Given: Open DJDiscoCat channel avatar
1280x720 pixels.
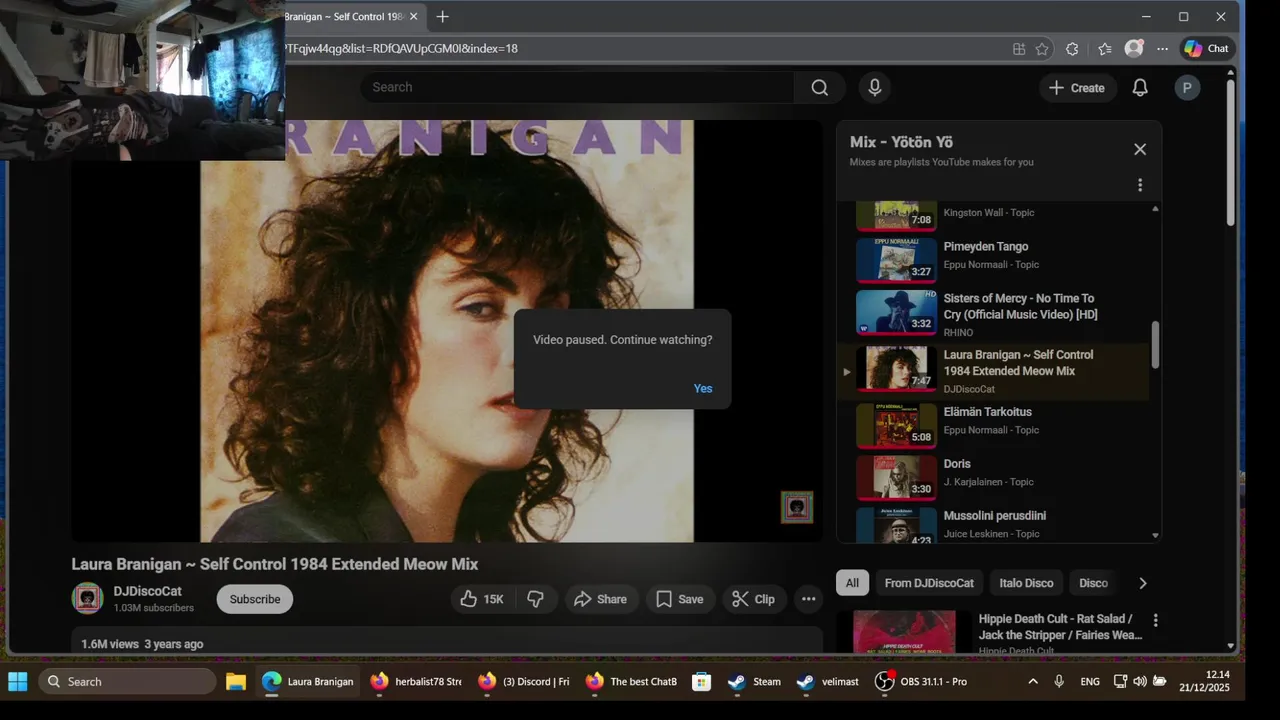Looking at the screenshot, I should pyautogui.click(x=88, y=598).
